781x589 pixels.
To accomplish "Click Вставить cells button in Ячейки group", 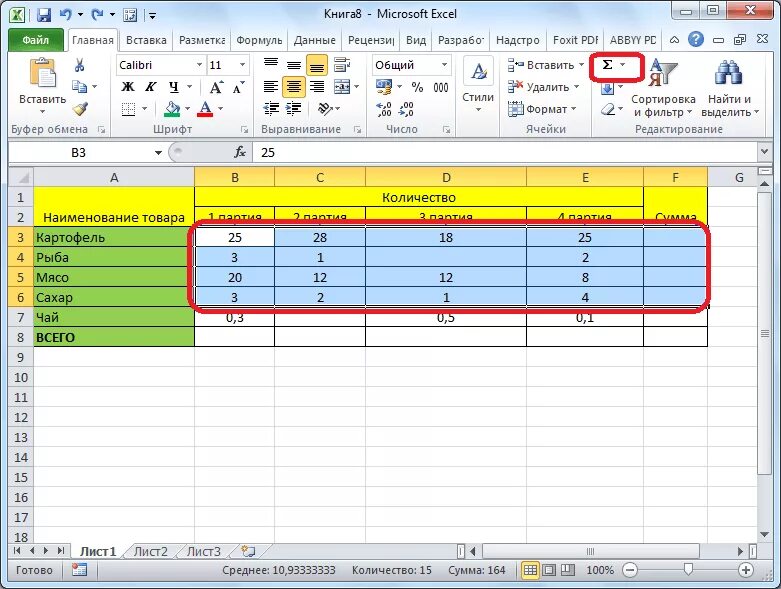I will click(541, 65).
